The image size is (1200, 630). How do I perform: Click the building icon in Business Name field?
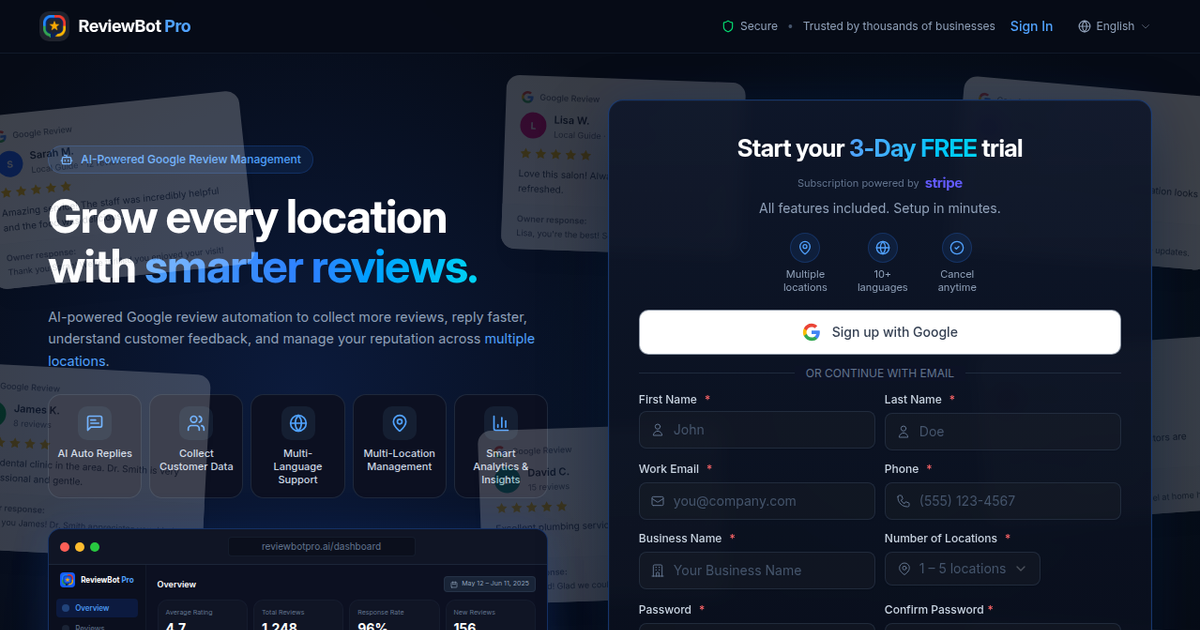click(x=657, y=571)
